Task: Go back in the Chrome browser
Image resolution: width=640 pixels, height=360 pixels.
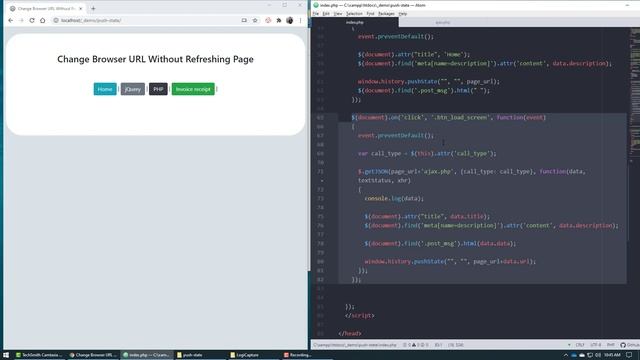Action: pyautogui.click(x=11, y=20)
